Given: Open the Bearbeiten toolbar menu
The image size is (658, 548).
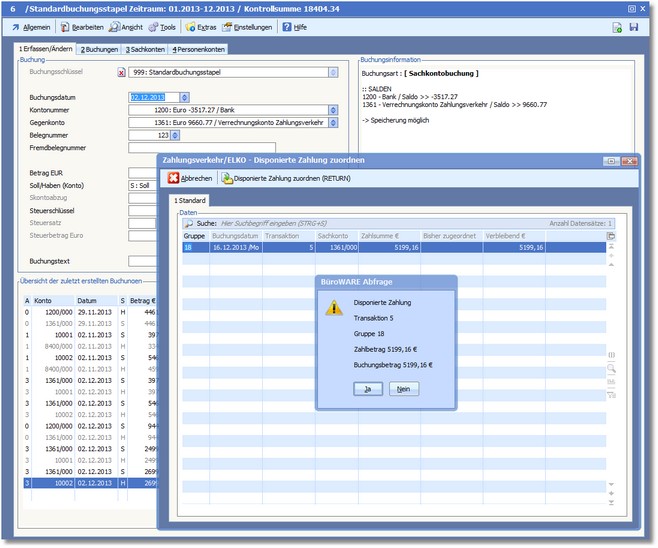Looking at the screenshot, I should pyautogui.click(x=82, y=27).
